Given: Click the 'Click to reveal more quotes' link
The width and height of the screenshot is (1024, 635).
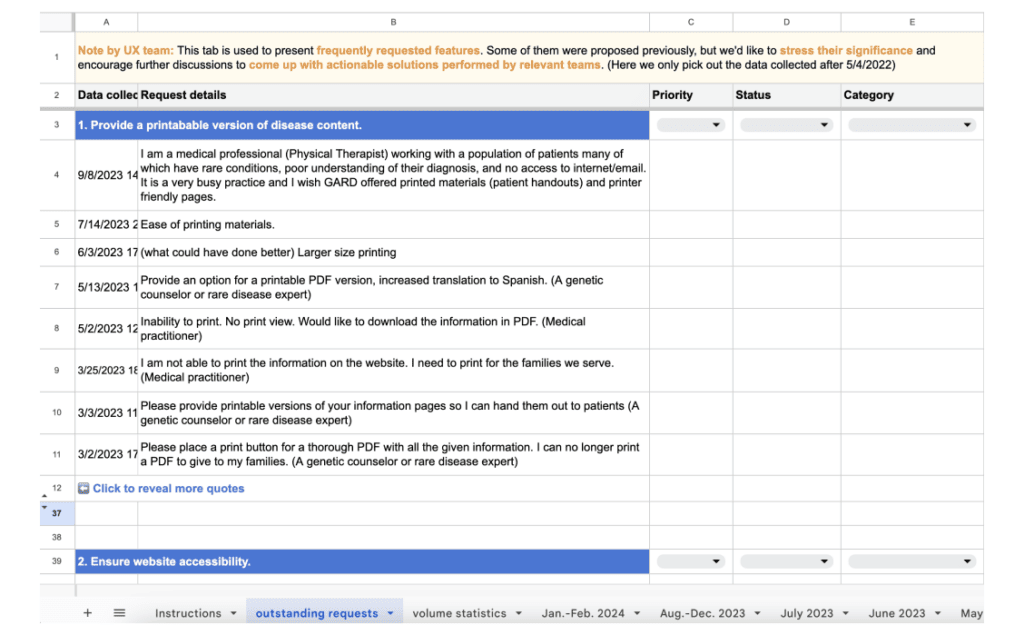Looking at the screenshot, I should click(168, 488).
